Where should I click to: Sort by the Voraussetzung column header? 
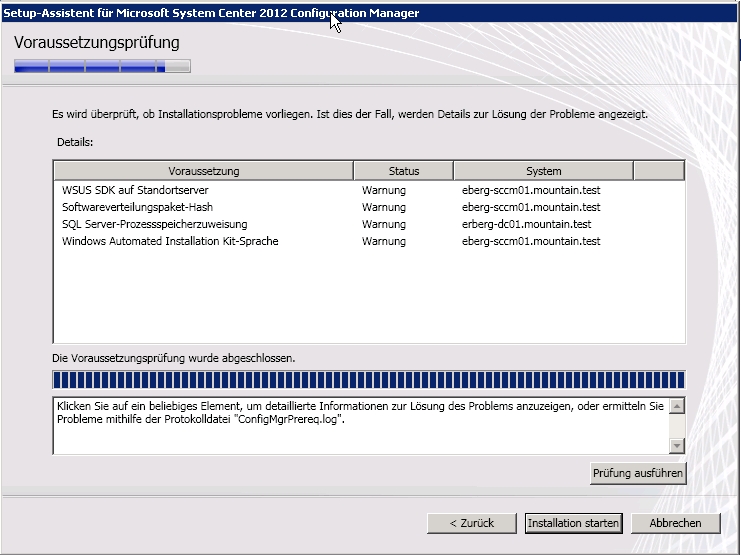click(204, 171)
